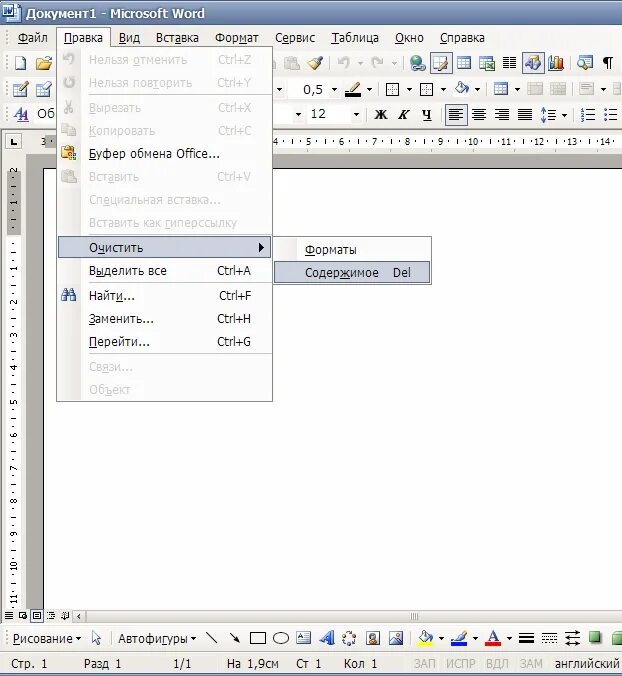Open the Shading Color dropdown arrow

pyautogui.click(x=478, y=90)
